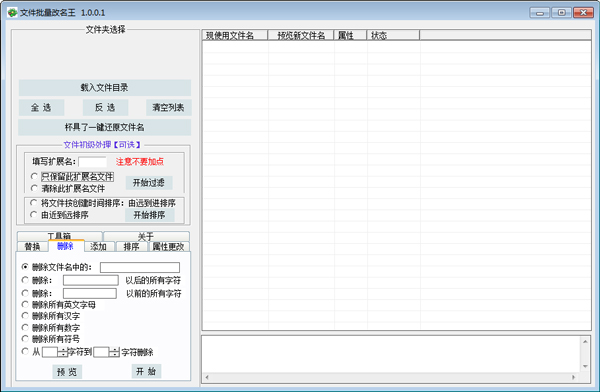
Task: Open the 添加 tab
Action: point(99,247)
